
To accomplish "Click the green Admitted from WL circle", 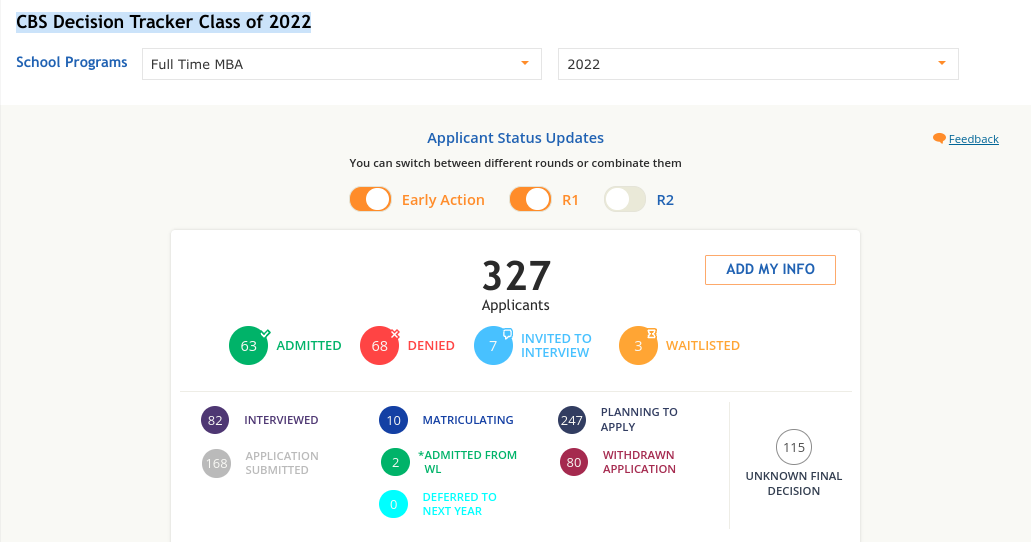I will pyautogui.click(x=395, y=462).
